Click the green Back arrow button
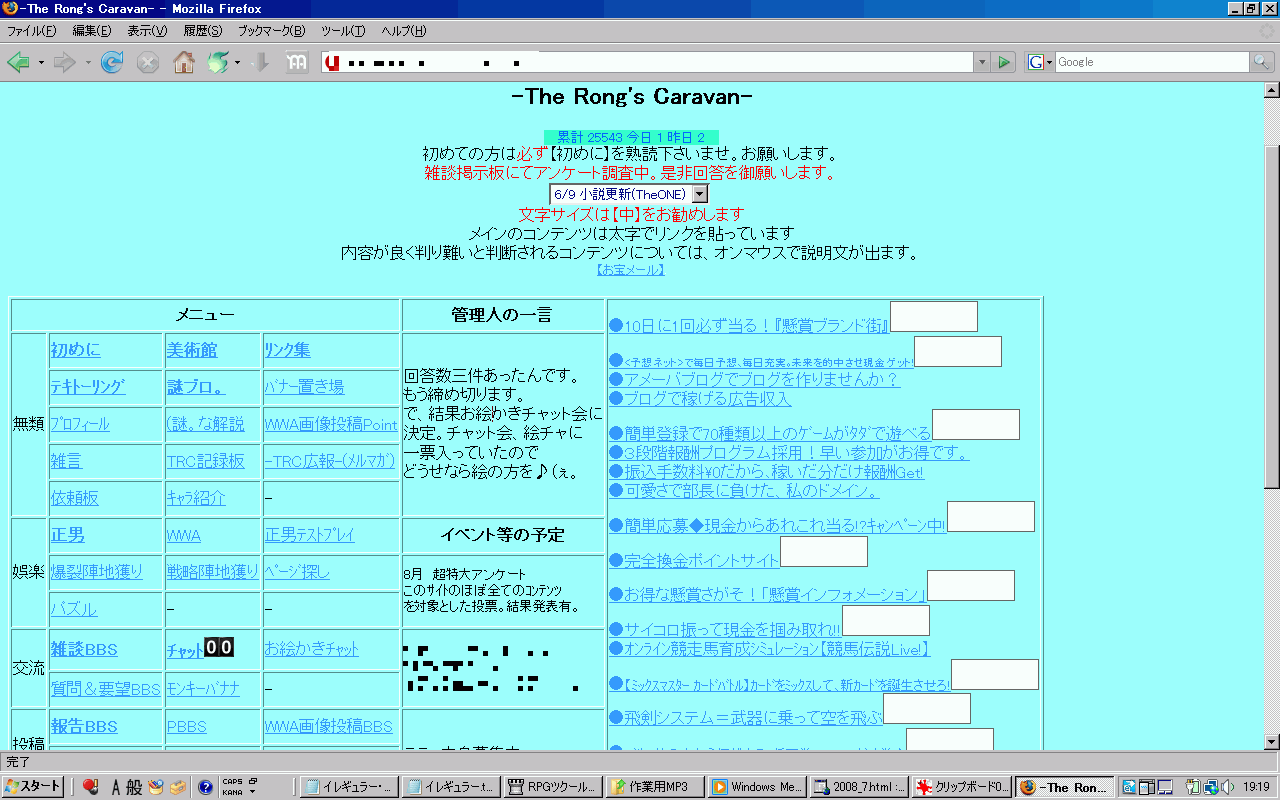The width and height of the screenshot is (1280, 800). tap(18, 63)
